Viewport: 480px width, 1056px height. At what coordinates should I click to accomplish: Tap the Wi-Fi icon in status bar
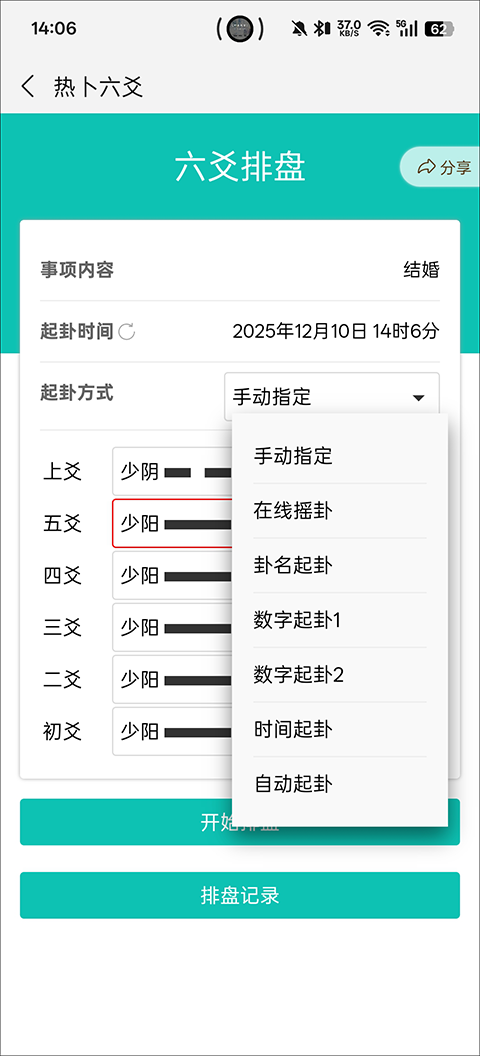pos(379,28)
